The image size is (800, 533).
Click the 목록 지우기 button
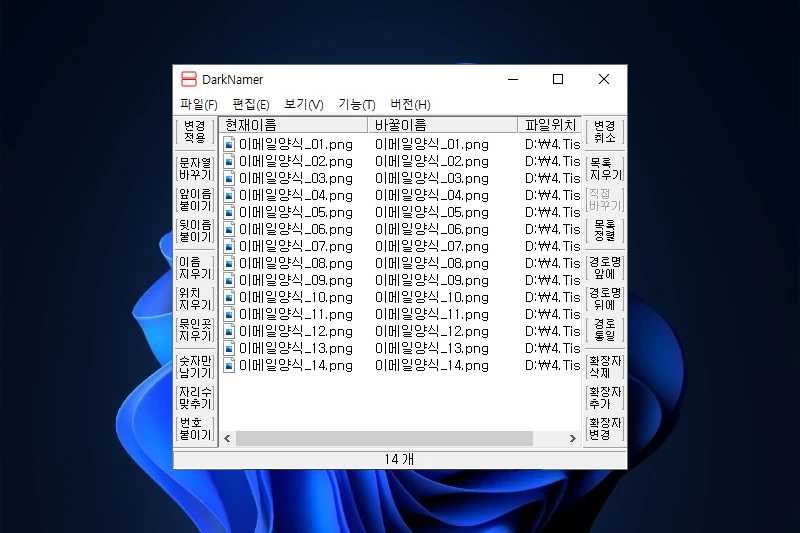coord(605,168)
